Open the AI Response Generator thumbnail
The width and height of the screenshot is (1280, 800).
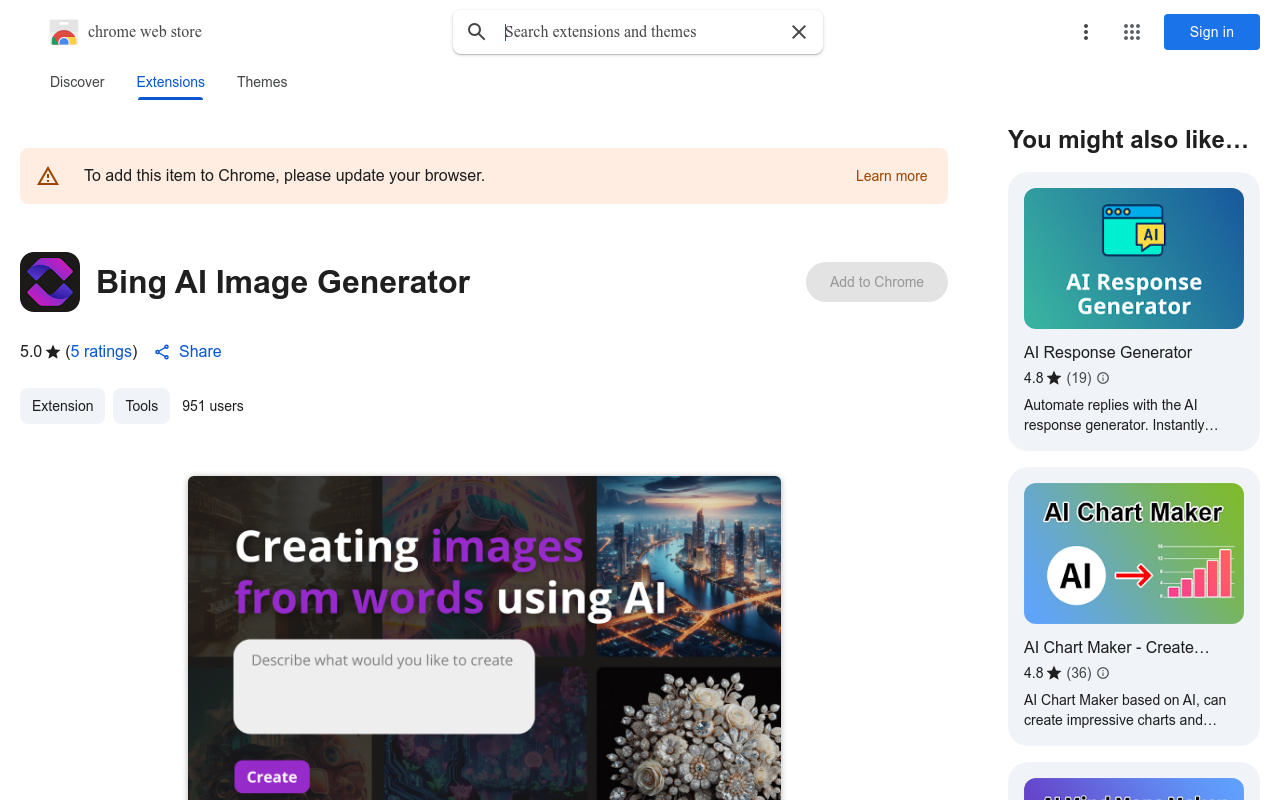click(x=1134, y=258)
